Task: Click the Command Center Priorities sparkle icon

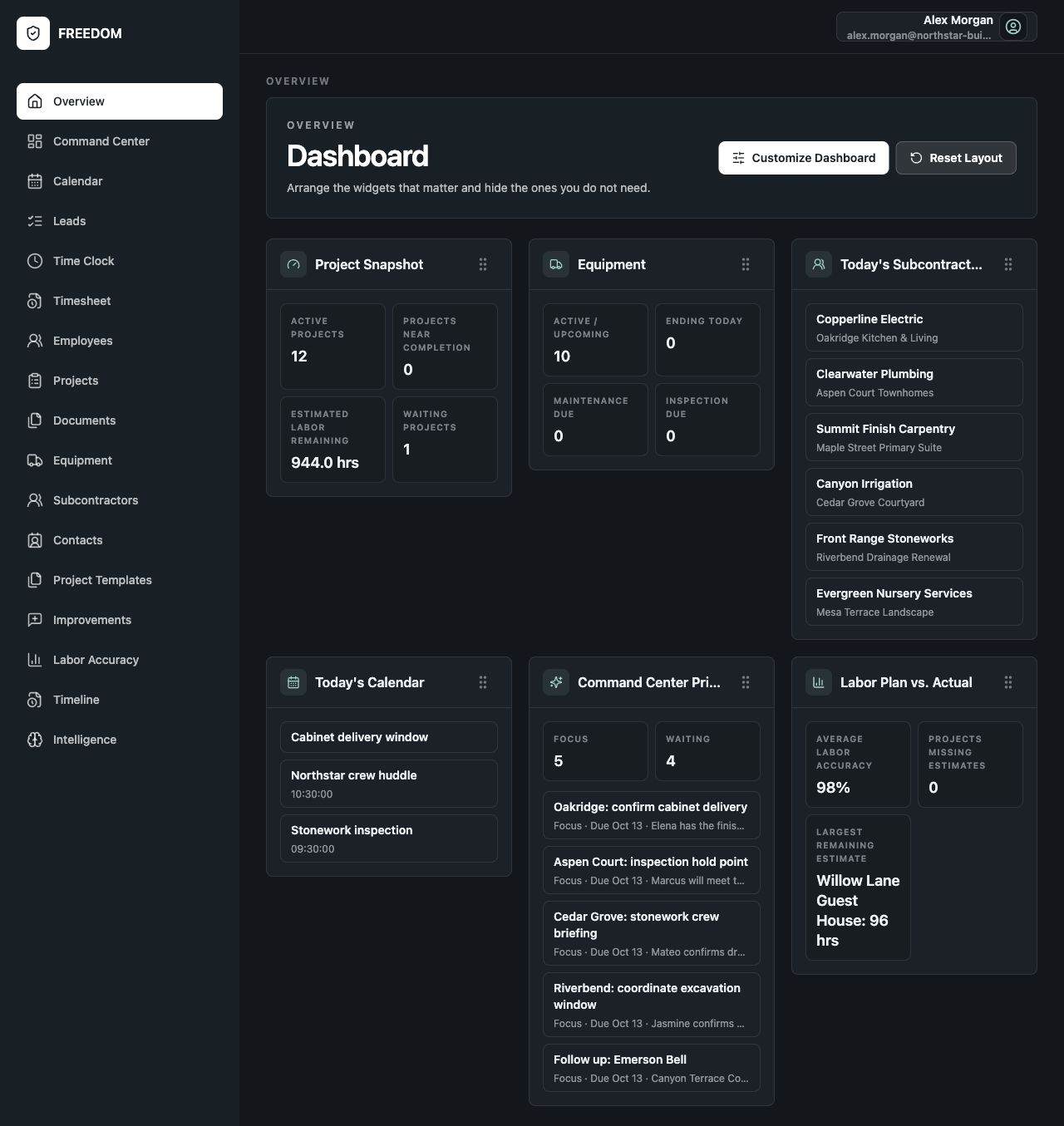Action: point(556,682)
